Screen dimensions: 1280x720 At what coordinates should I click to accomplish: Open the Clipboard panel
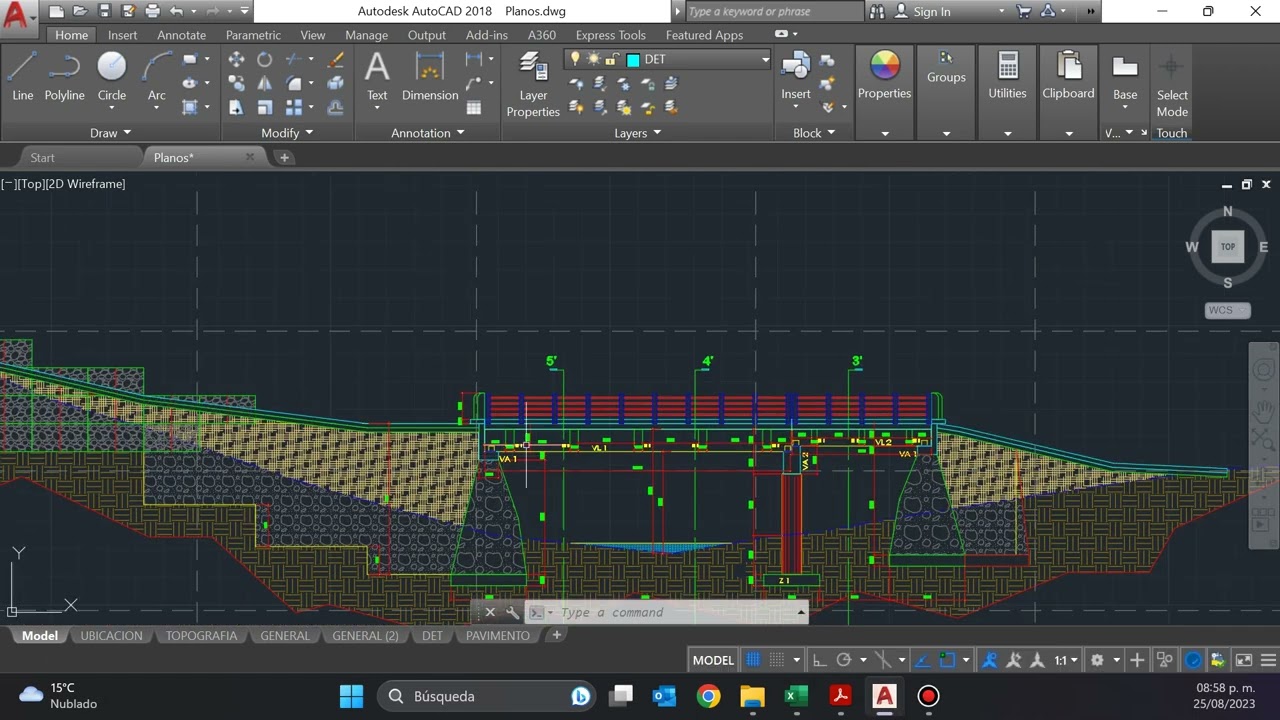coord(1068,76)
